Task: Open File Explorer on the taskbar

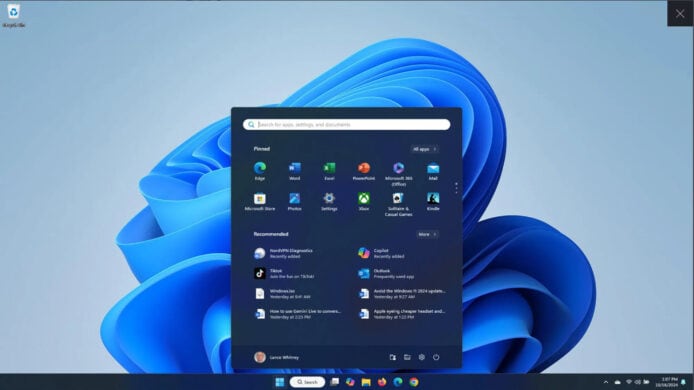Action: click(x=366, y=382)
